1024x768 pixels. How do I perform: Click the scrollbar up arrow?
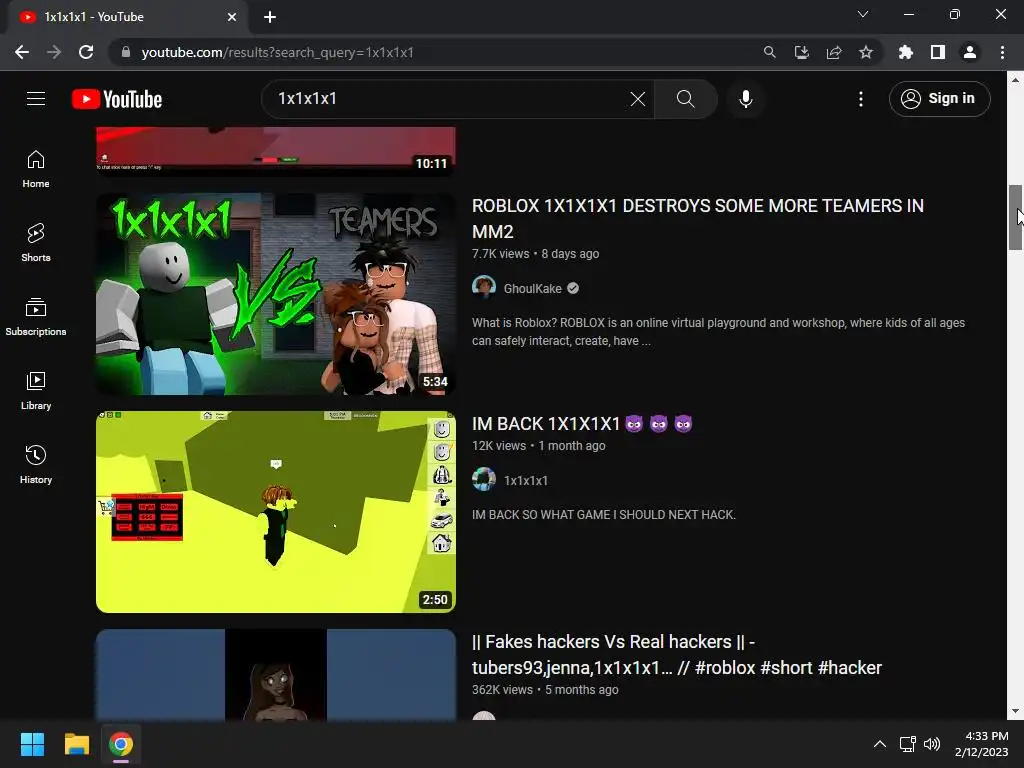coord(1015,80)
